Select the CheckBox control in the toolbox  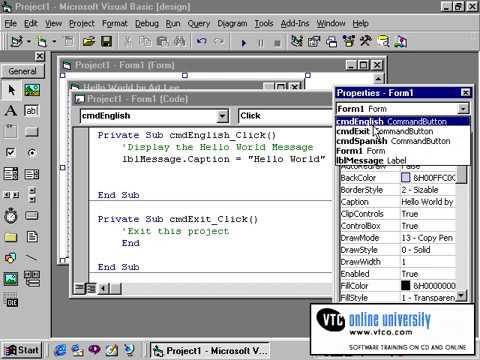click(x=11, y=153)
